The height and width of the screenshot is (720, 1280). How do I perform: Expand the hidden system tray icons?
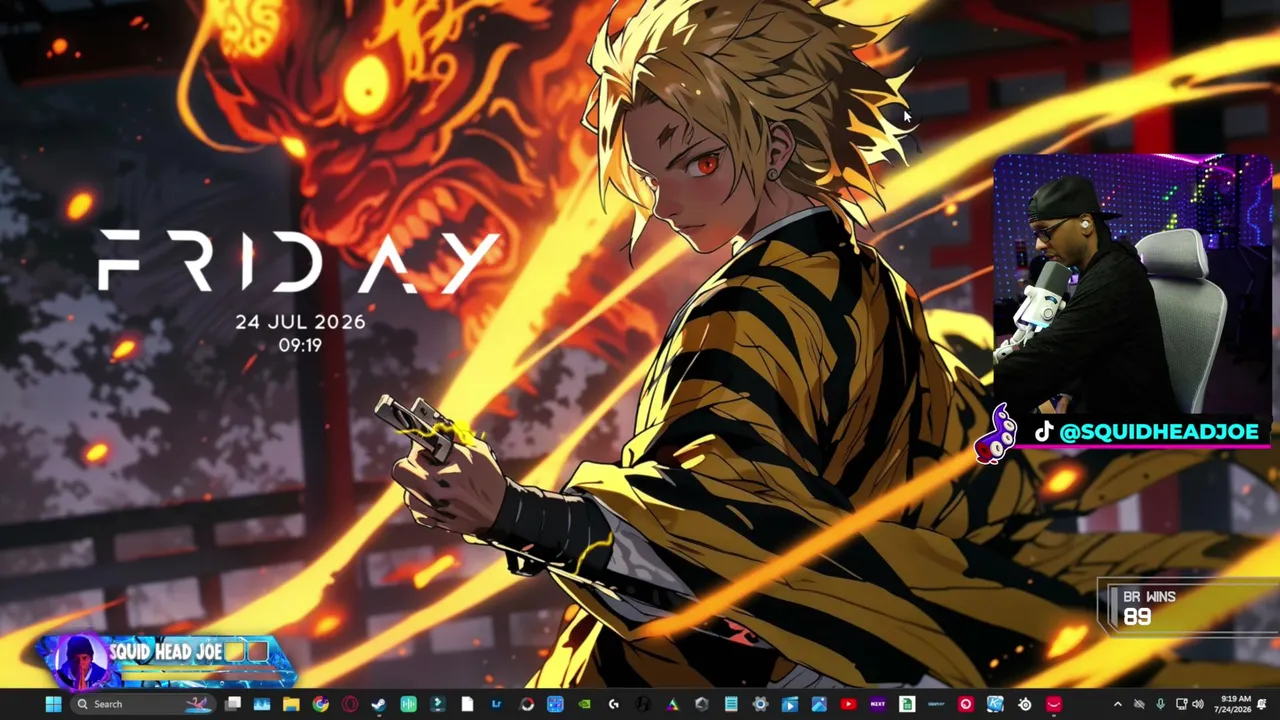1118,704
